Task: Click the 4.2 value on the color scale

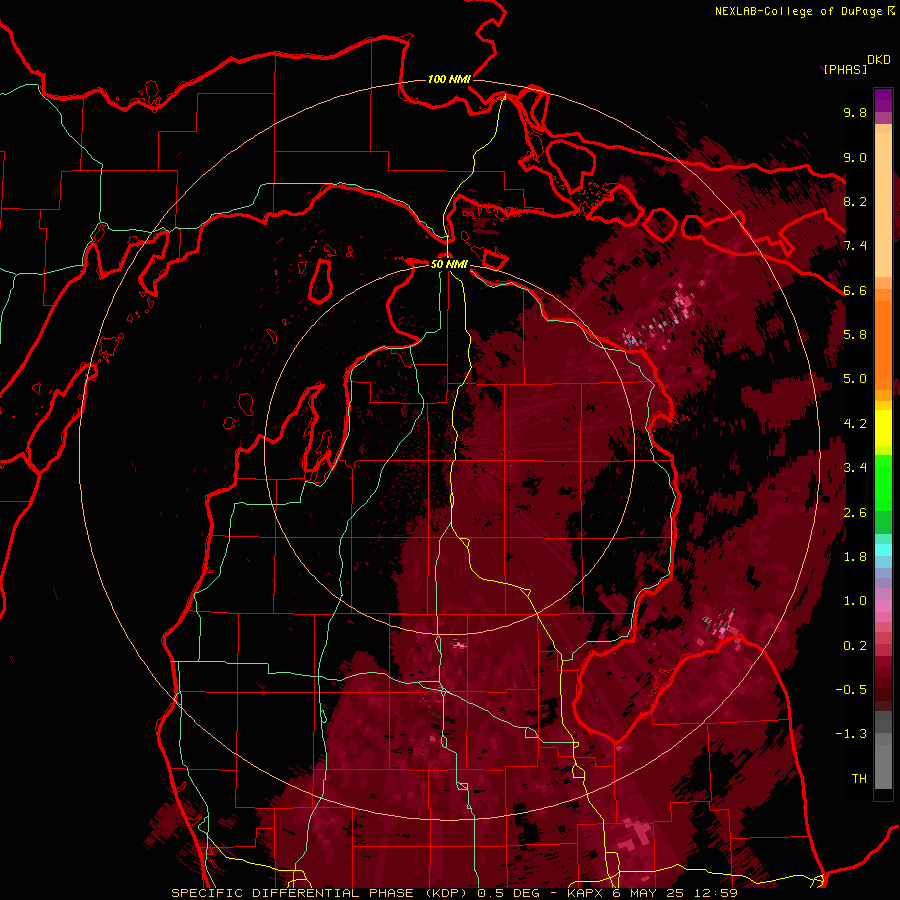Action: [855, 424]
